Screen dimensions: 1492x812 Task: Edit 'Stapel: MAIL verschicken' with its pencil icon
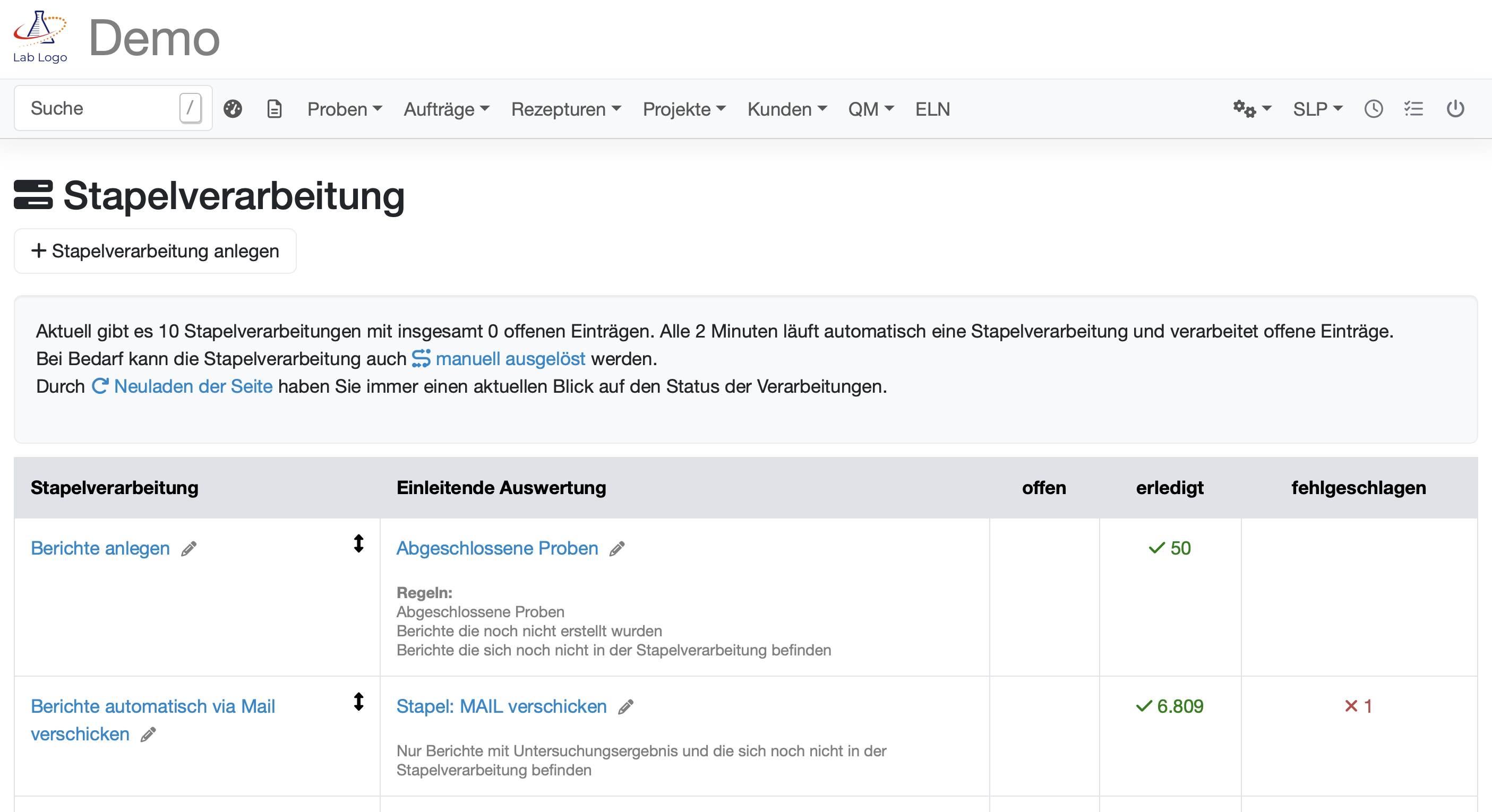(625, 707)
